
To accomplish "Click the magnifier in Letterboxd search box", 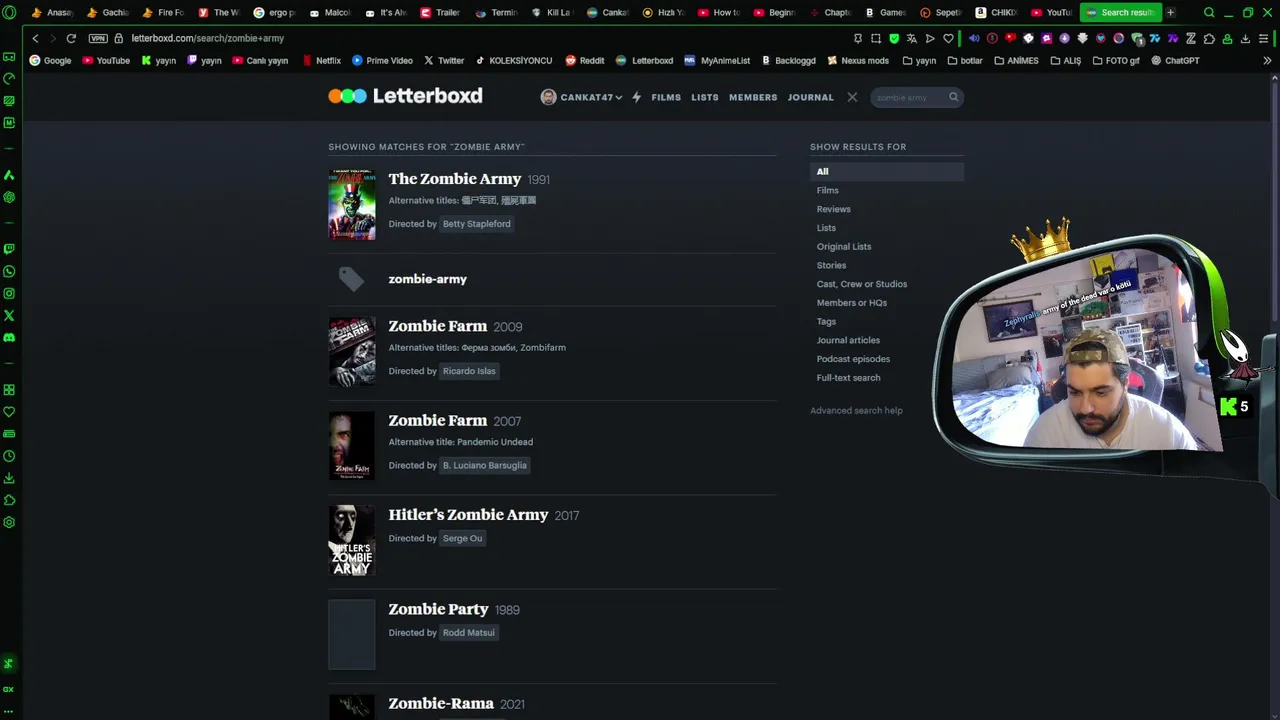I will point(953,97).
